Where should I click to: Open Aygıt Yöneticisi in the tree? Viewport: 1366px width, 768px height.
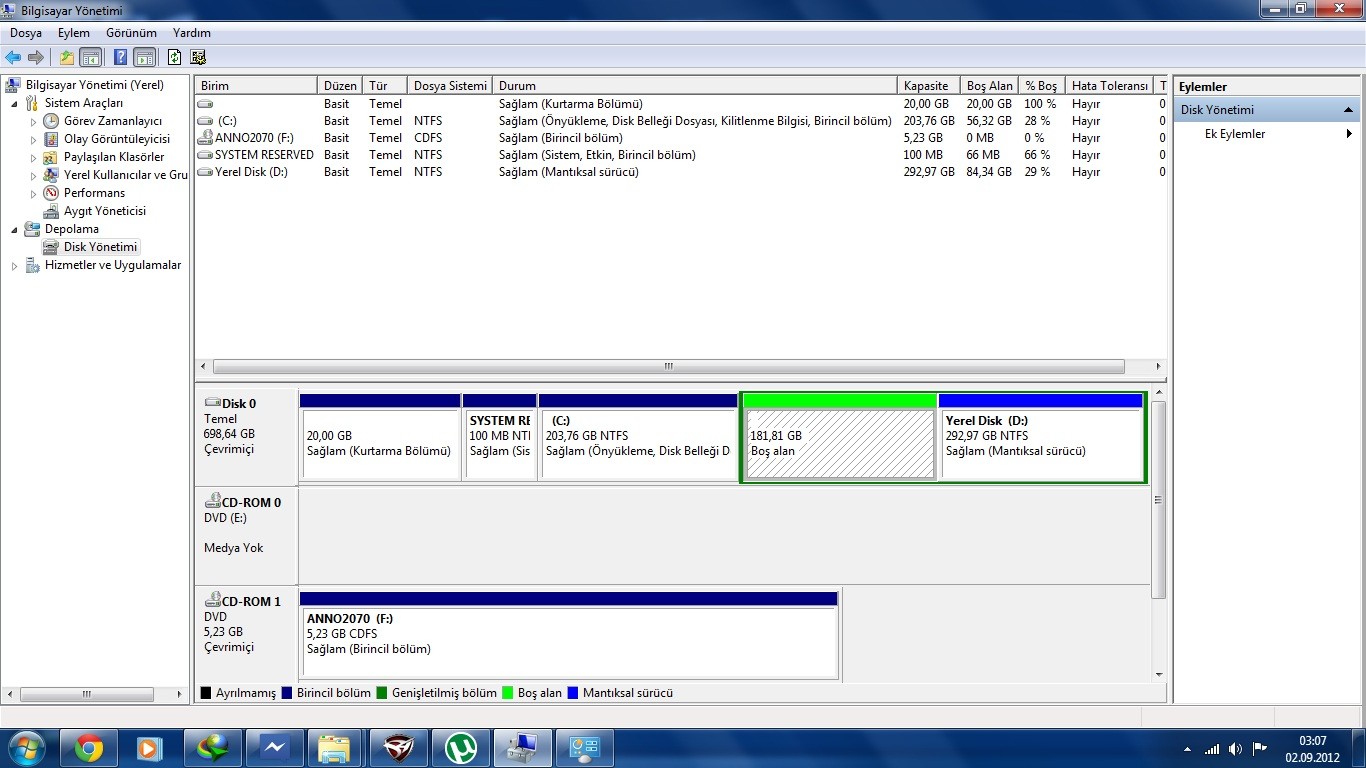104,211
